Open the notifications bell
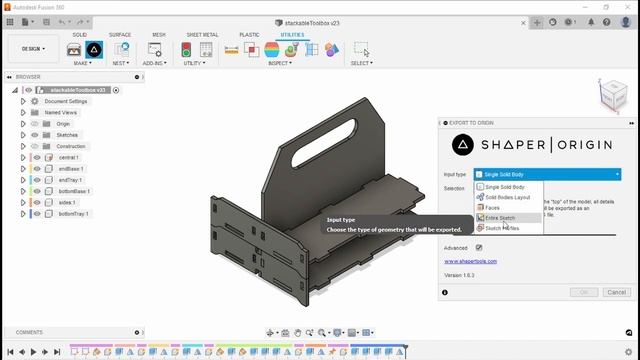 [591, 22]
